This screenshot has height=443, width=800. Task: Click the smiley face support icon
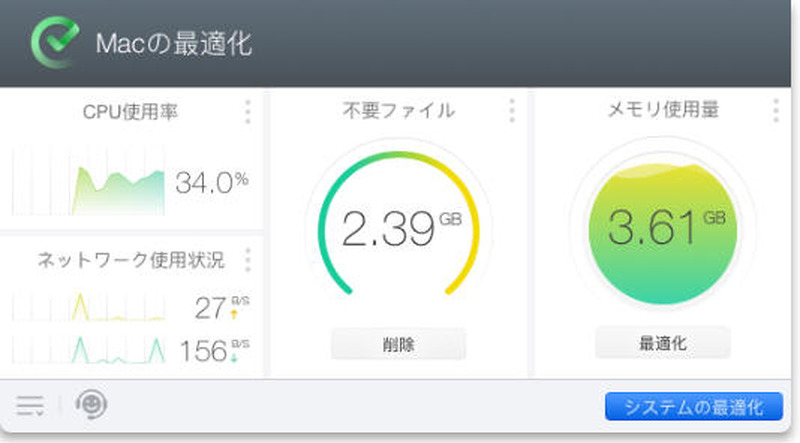point(91,404)
